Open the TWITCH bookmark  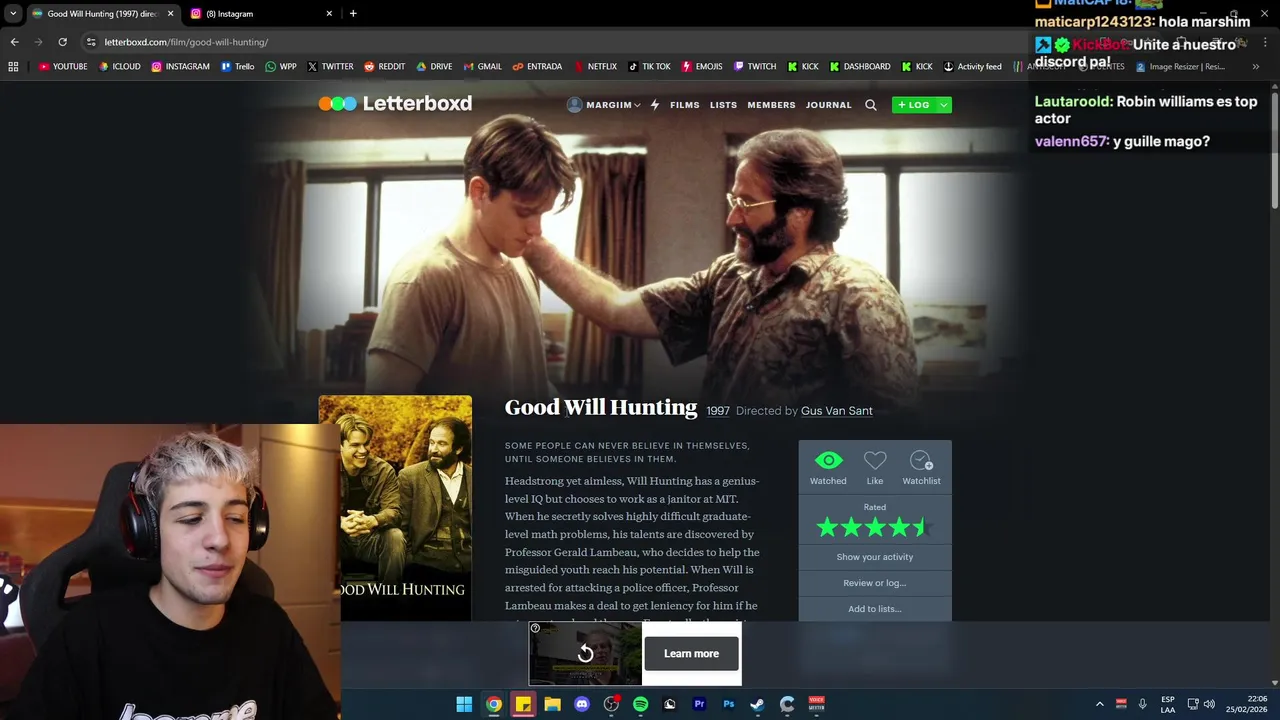click(x=754, y=67)
